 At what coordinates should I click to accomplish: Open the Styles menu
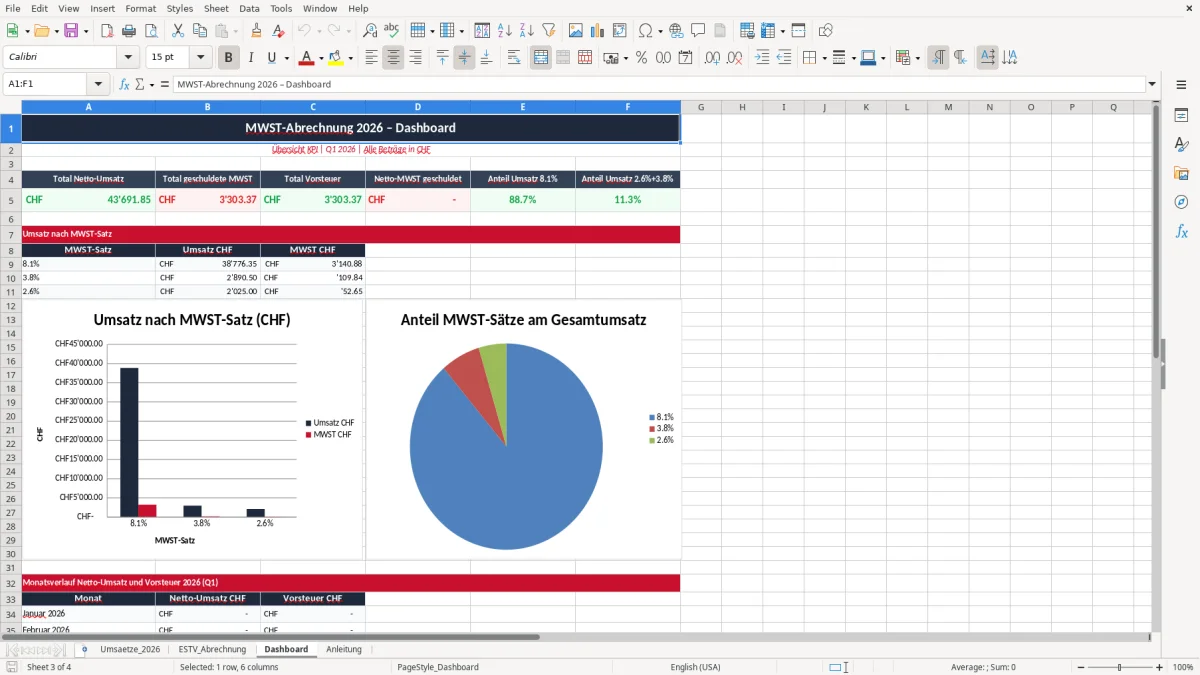pyautogui.click(x=180, y=8)
